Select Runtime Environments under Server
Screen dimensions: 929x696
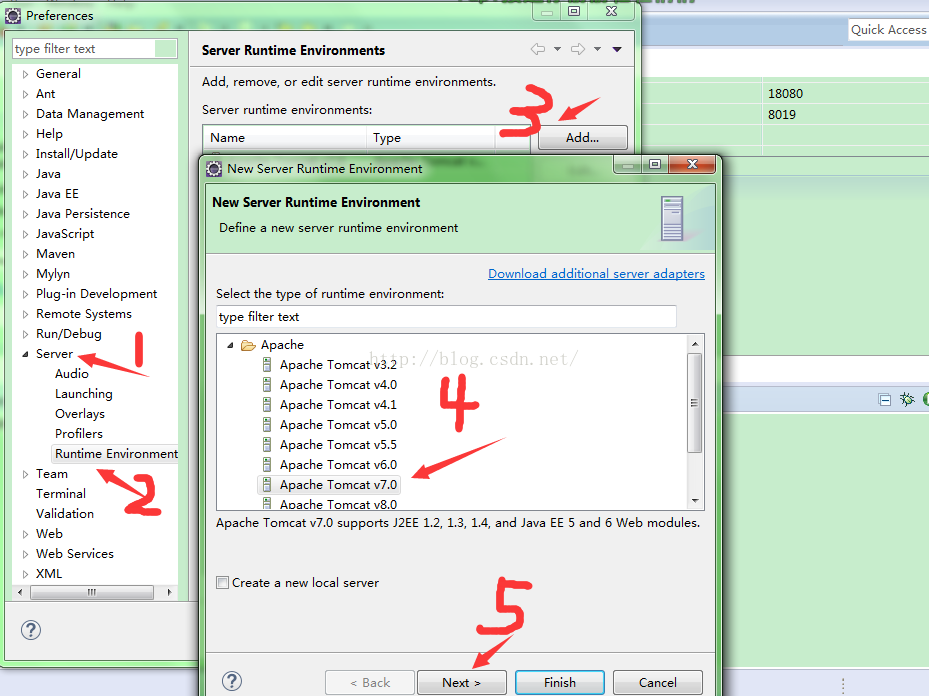click(116, 454)
